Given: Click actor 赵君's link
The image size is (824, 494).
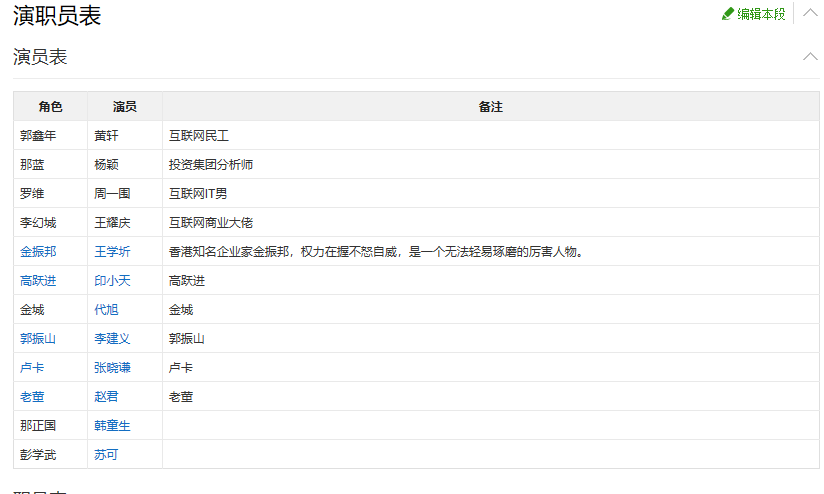Looking at the screenshot, I should (x=106, y=397).
